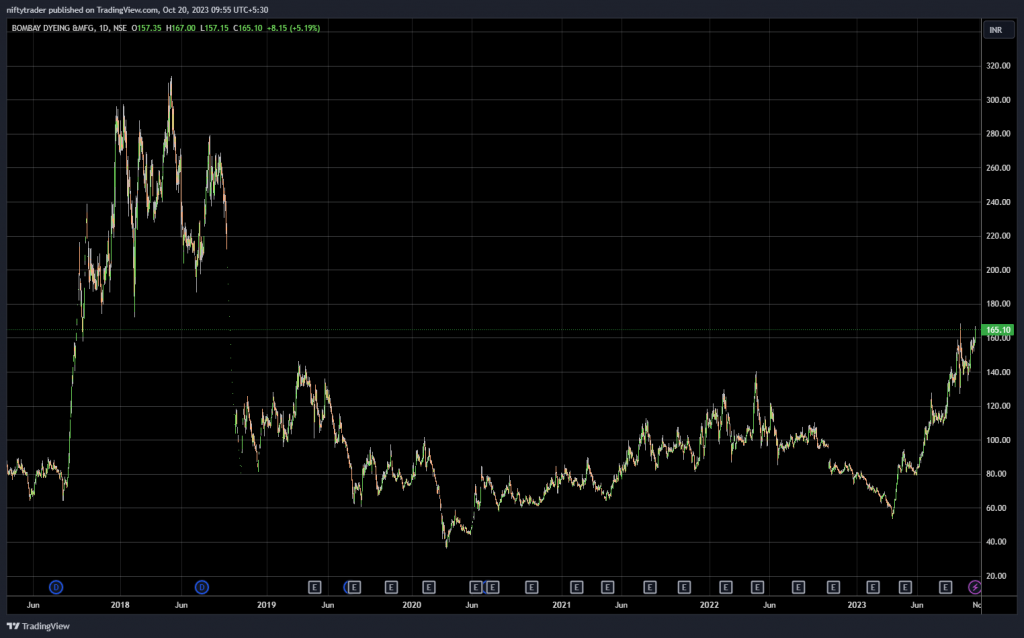
Task: Open the purple lightning event marker
Action: pos(976,587)
